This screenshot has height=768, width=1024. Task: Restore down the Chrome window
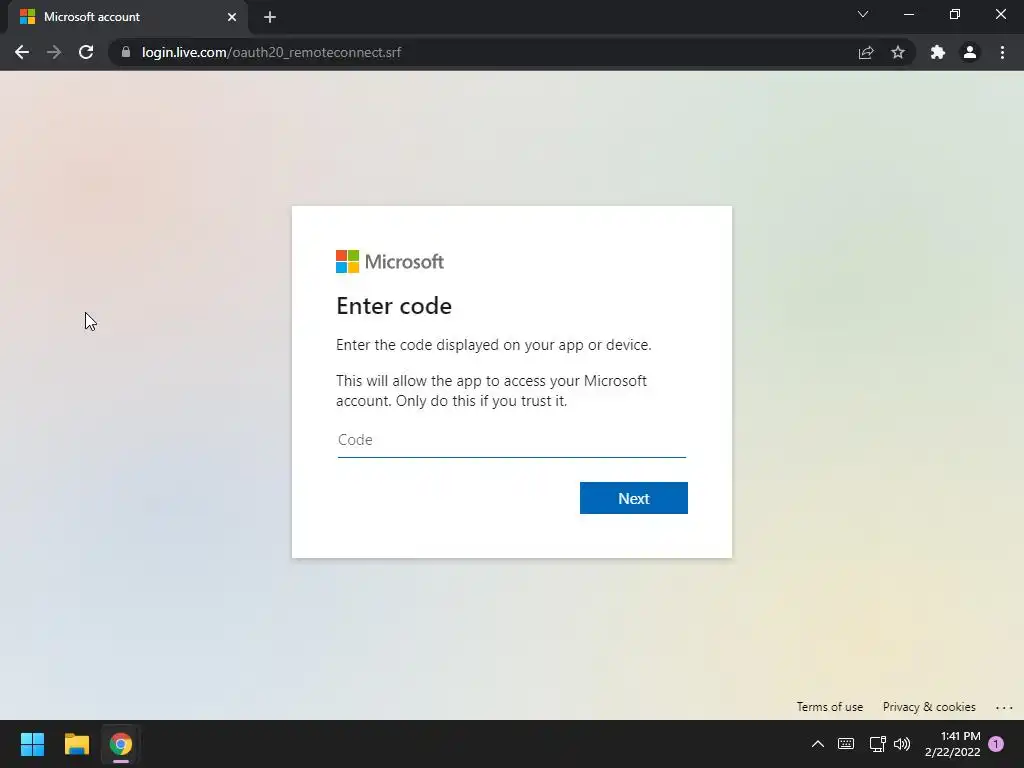coord(955,14)
